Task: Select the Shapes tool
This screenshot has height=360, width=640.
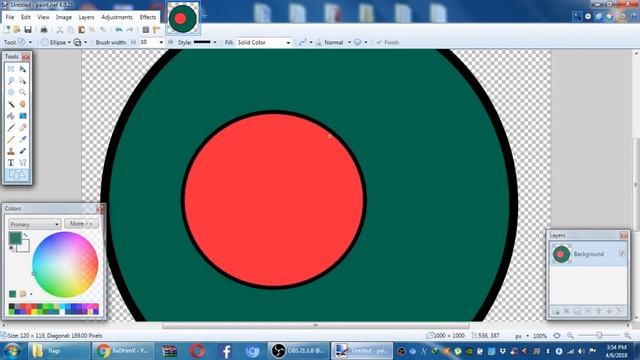Action: pos(17,175)
